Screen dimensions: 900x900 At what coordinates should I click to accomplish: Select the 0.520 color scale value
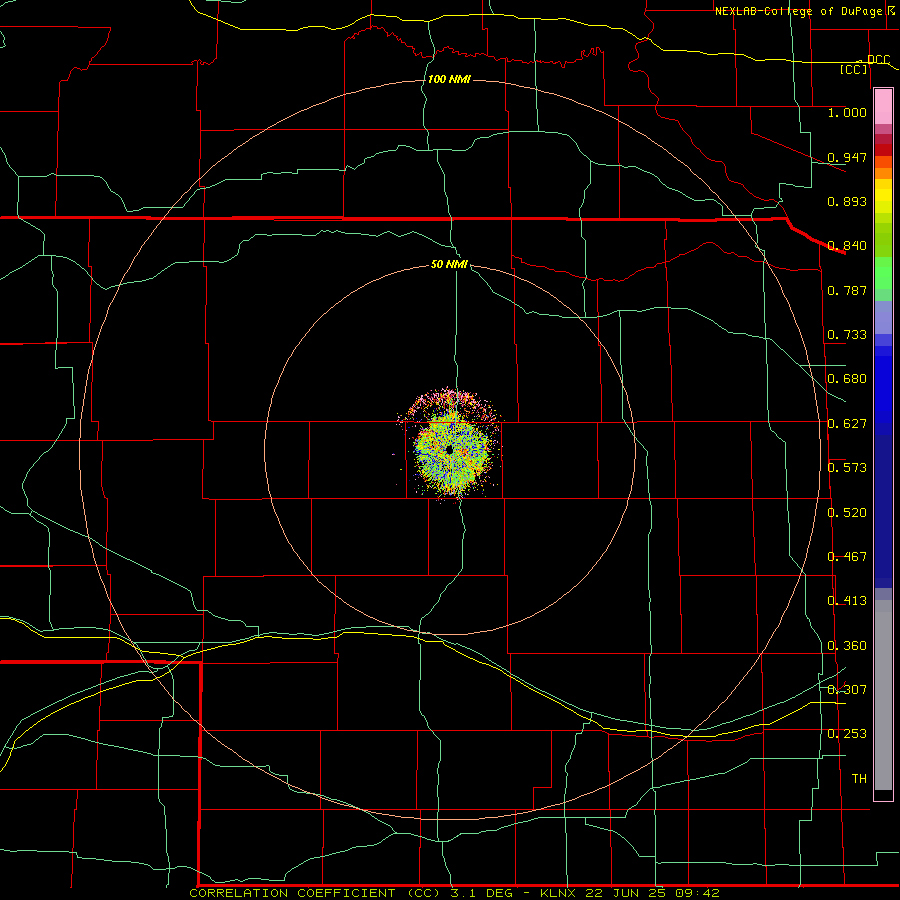tap(847, 513)
